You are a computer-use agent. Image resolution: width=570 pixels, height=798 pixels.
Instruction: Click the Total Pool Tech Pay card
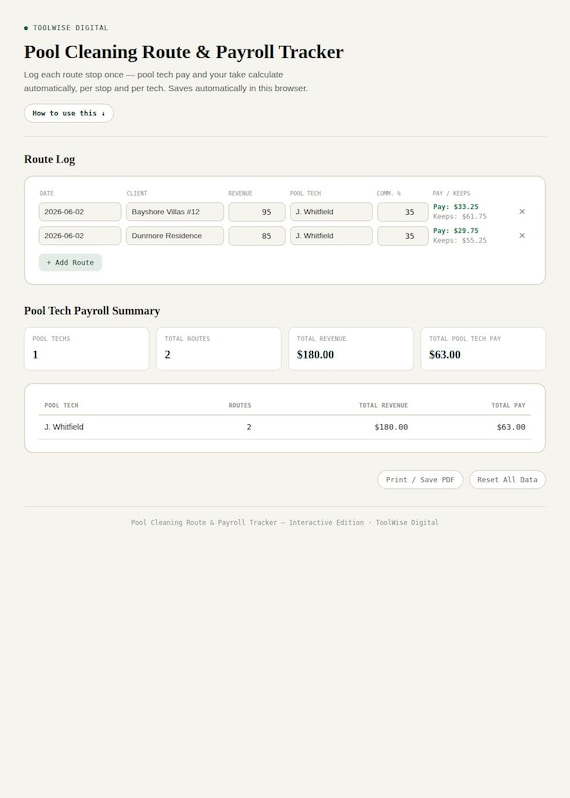483,349
